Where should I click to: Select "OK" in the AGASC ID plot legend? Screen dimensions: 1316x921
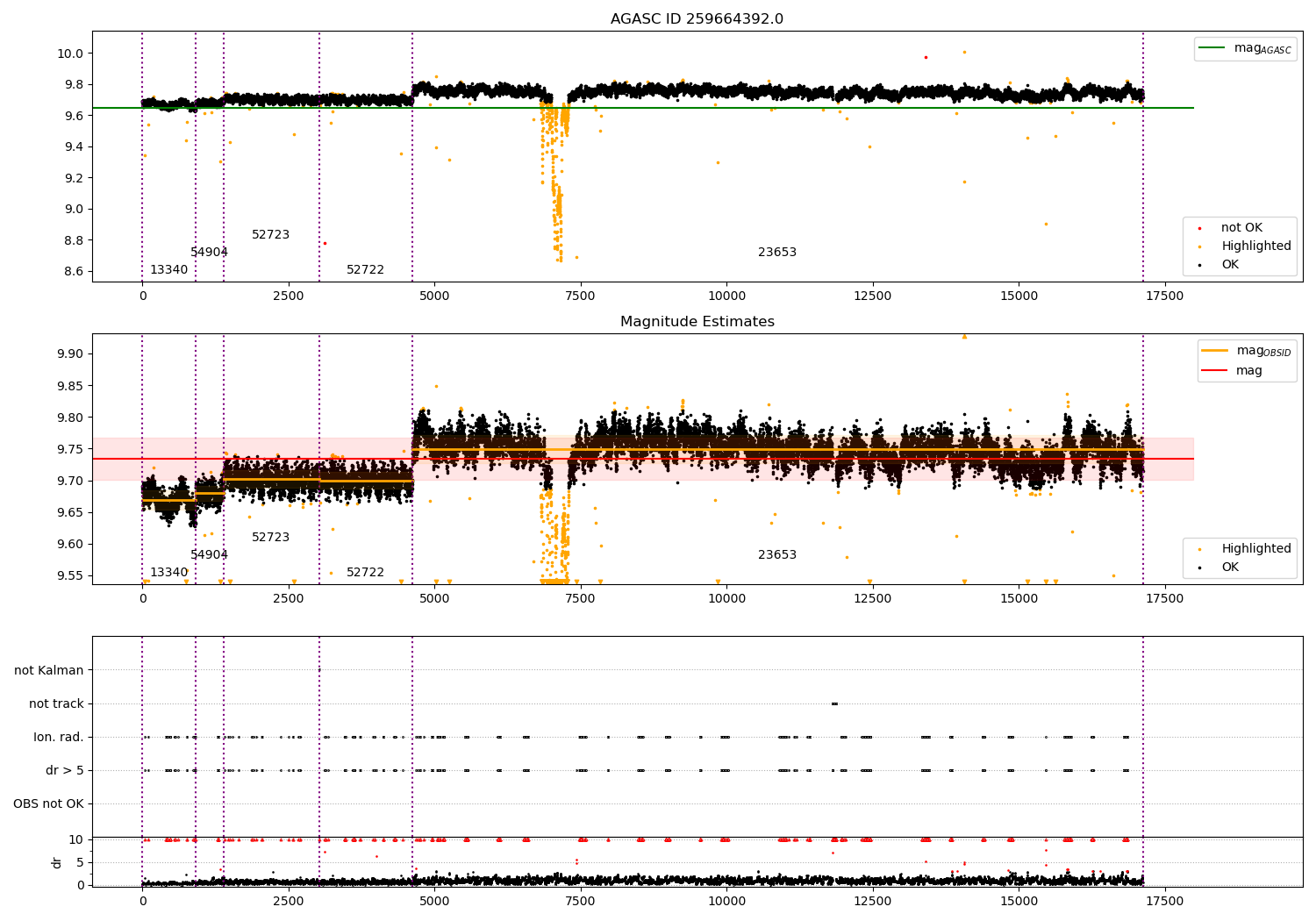point(1230,265)
